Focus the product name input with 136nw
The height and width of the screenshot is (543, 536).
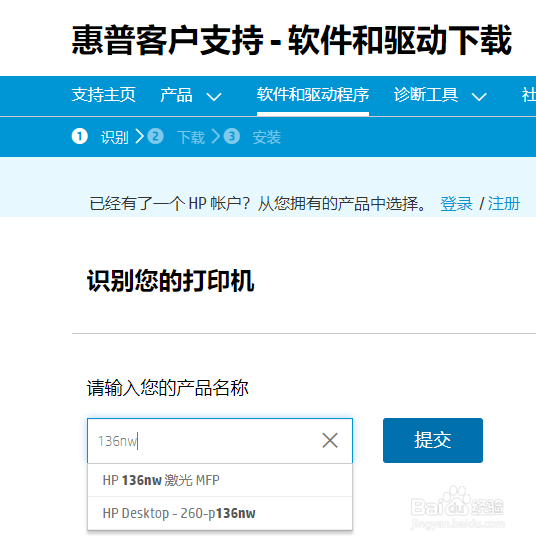tap(220, 440)
